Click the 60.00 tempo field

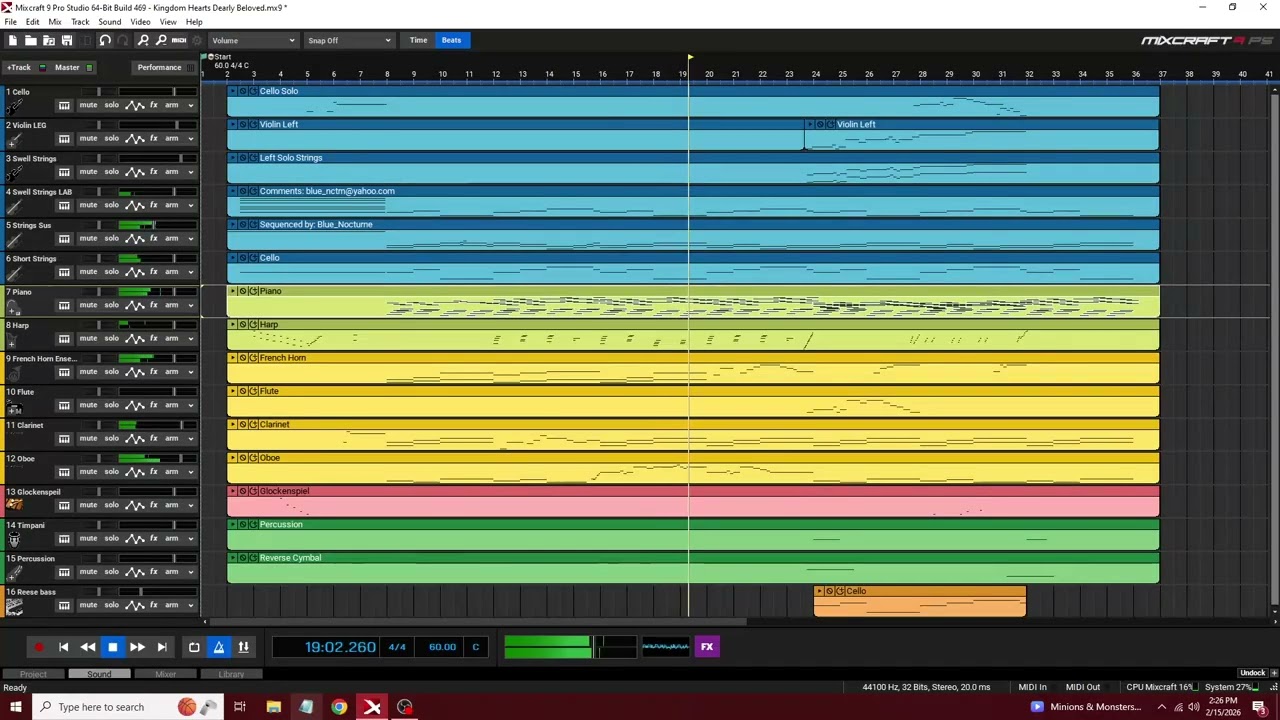(x=442, y=647)
